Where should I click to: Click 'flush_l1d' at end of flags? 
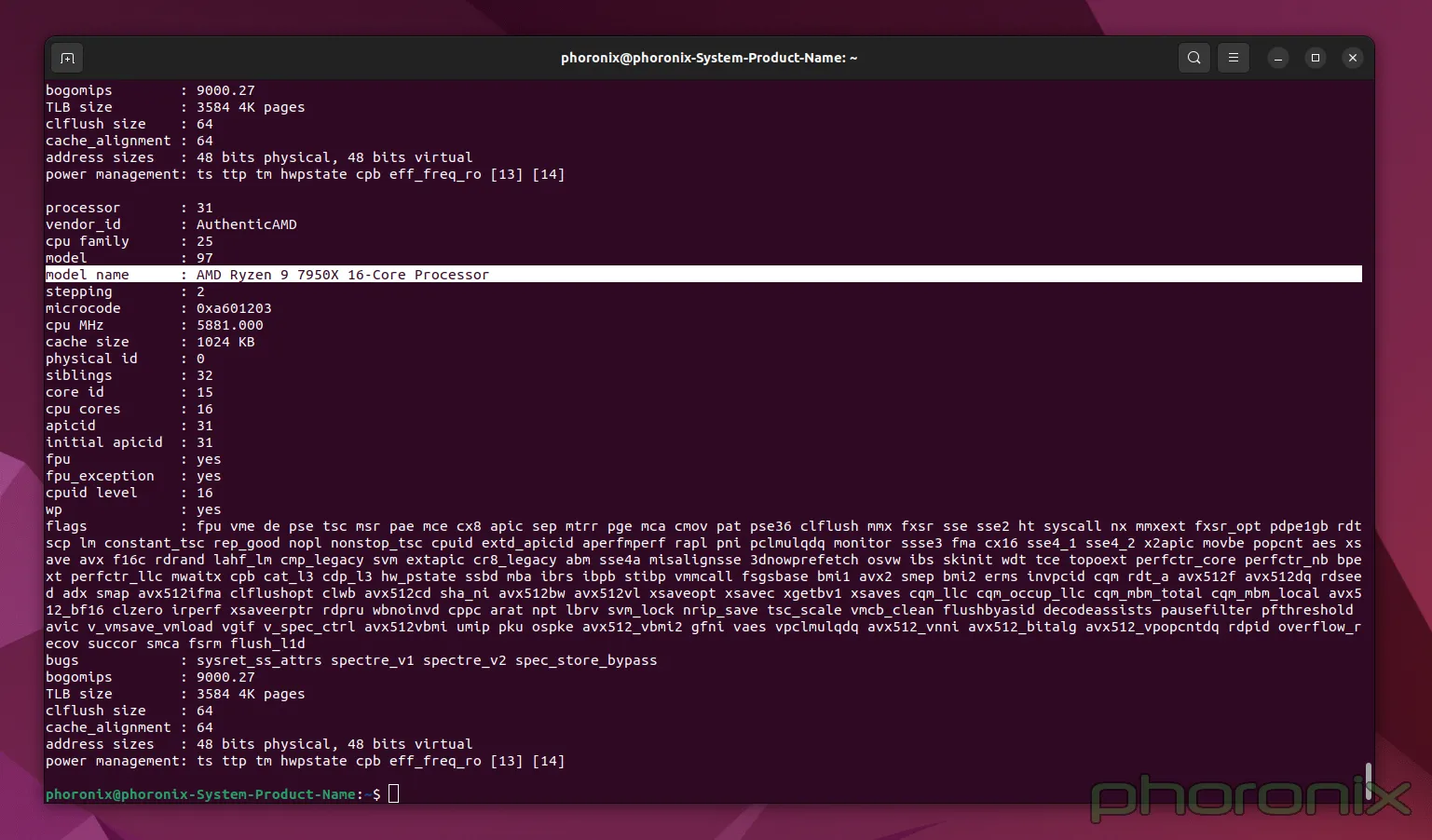267,644
